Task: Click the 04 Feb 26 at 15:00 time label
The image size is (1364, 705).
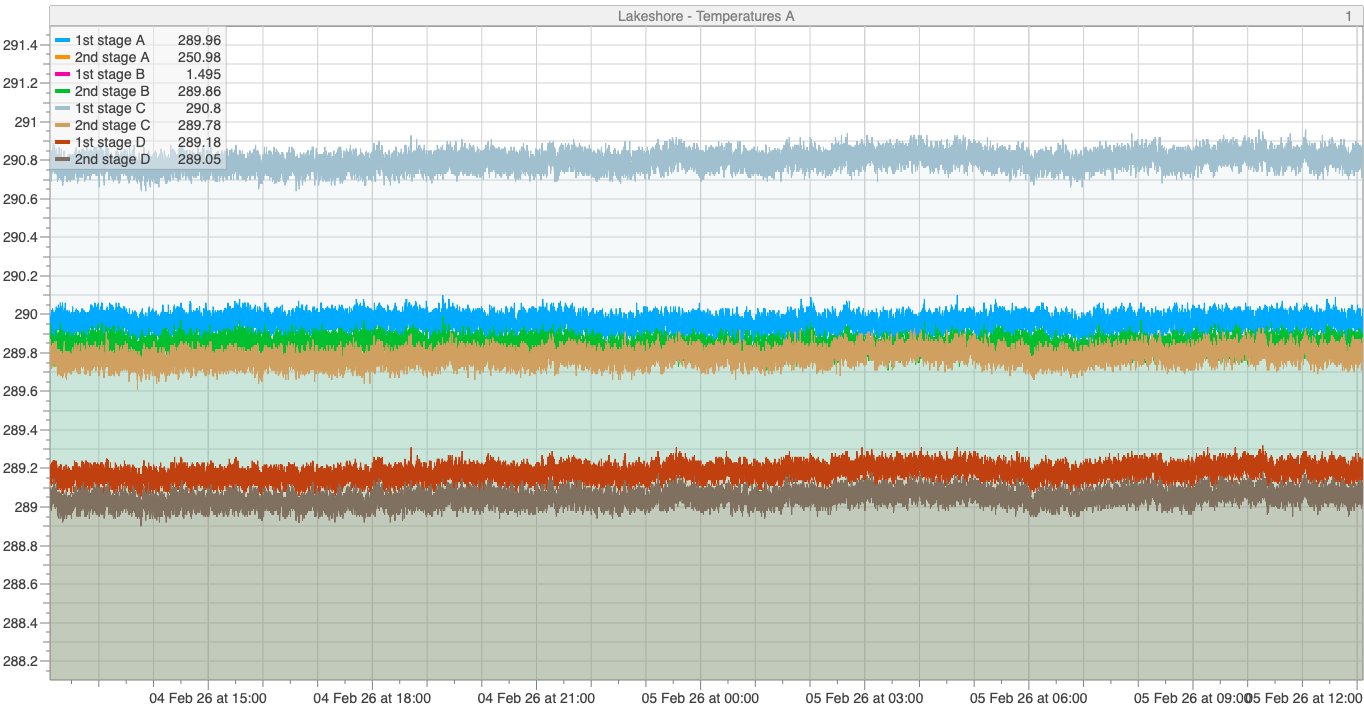Action: pos(208,697)
